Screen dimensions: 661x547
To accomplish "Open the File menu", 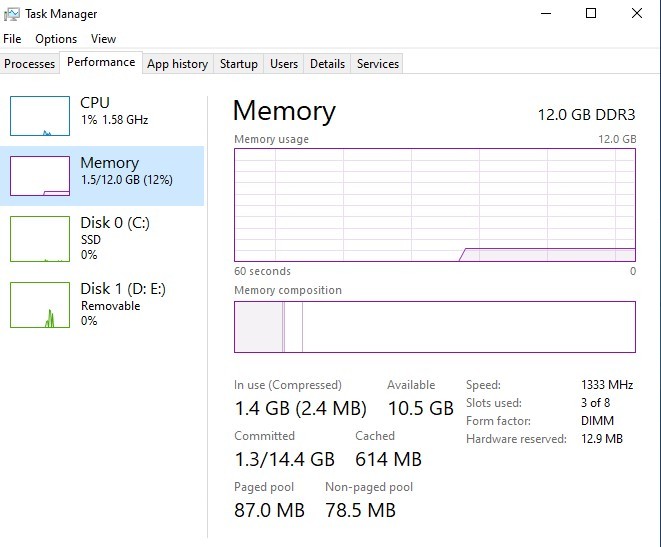I will [12, 39].
